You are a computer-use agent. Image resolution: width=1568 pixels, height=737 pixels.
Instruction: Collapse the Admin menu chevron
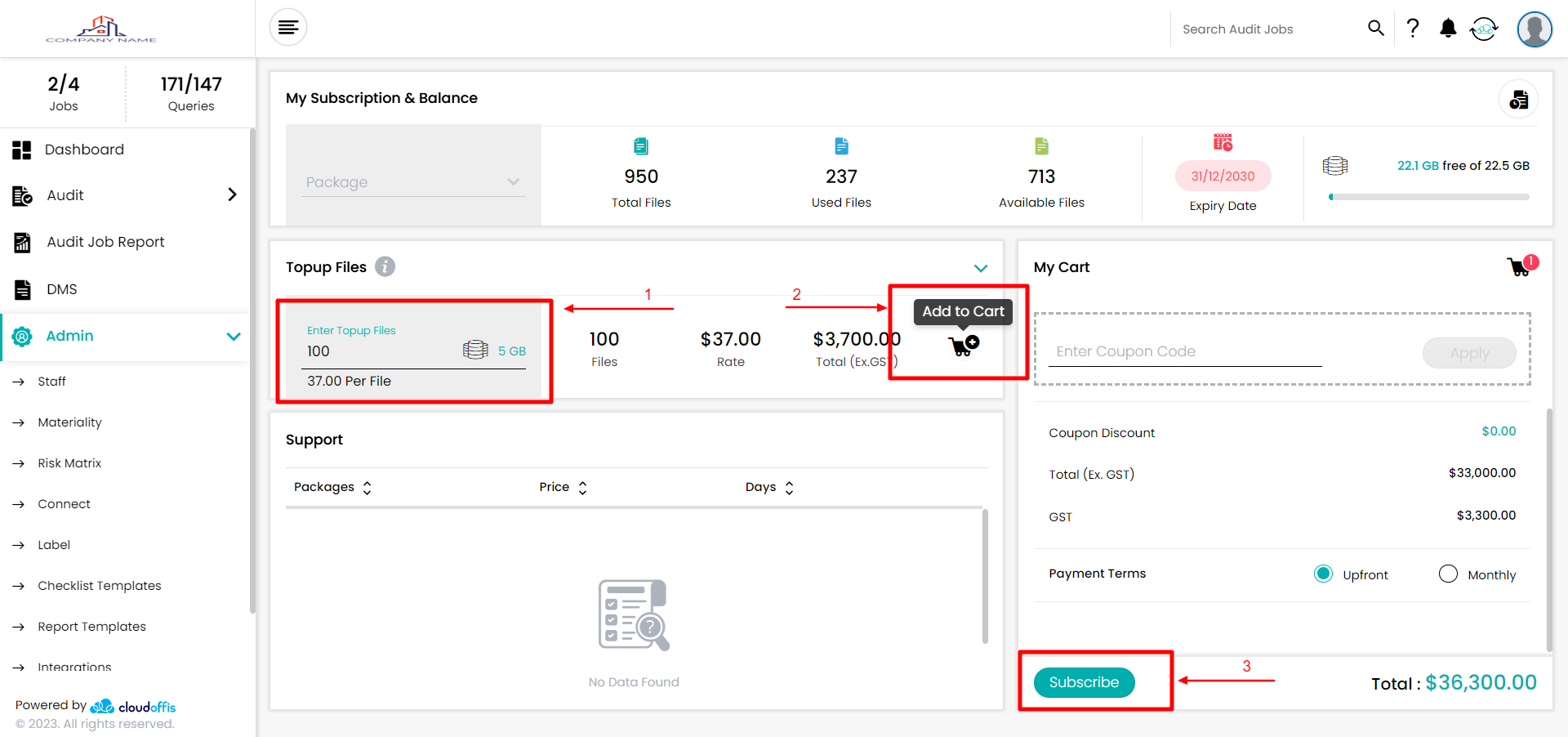point(234,337)
